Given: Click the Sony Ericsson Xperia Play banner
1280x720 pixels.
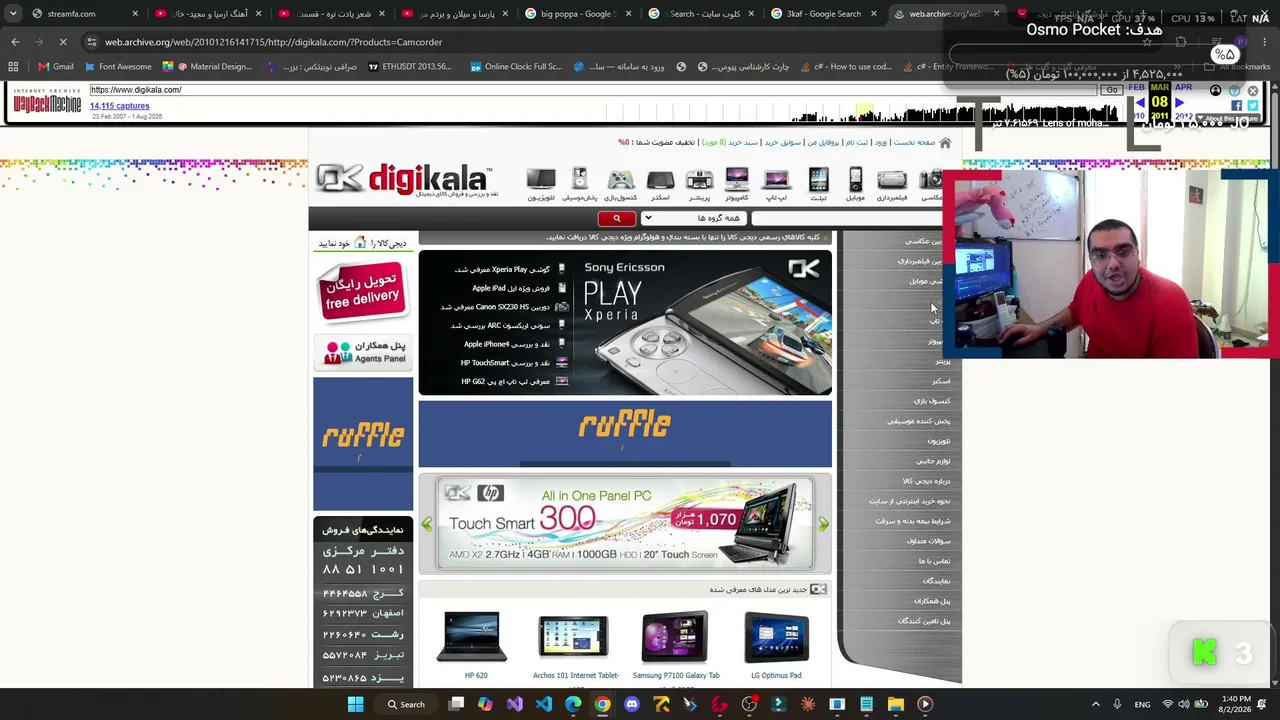Looking at the screenshot, I should (x=704, y=323).
